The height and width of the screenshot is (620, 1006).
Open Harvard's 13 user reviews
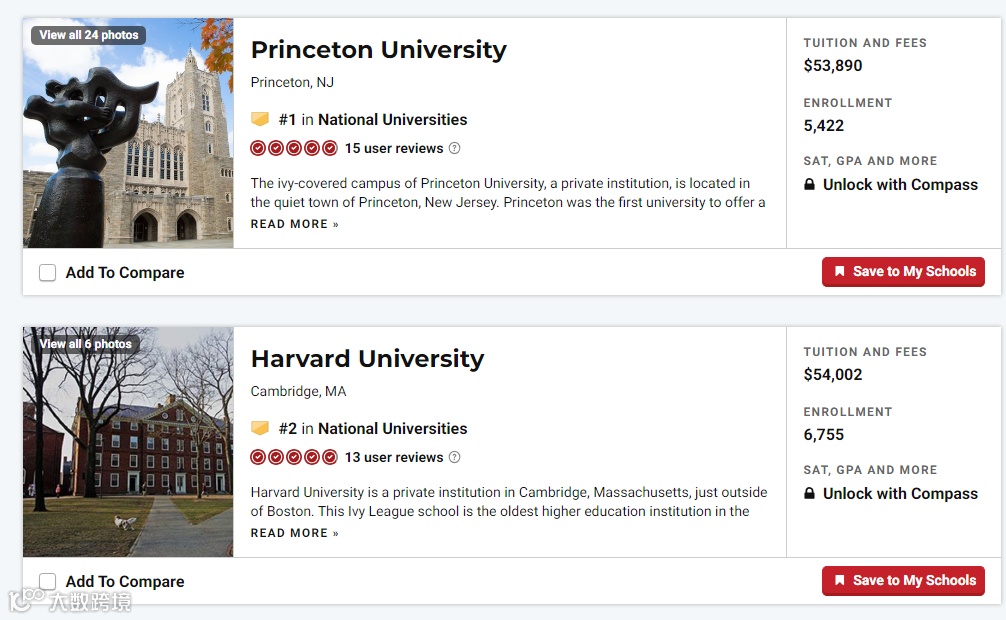(393, 457)
